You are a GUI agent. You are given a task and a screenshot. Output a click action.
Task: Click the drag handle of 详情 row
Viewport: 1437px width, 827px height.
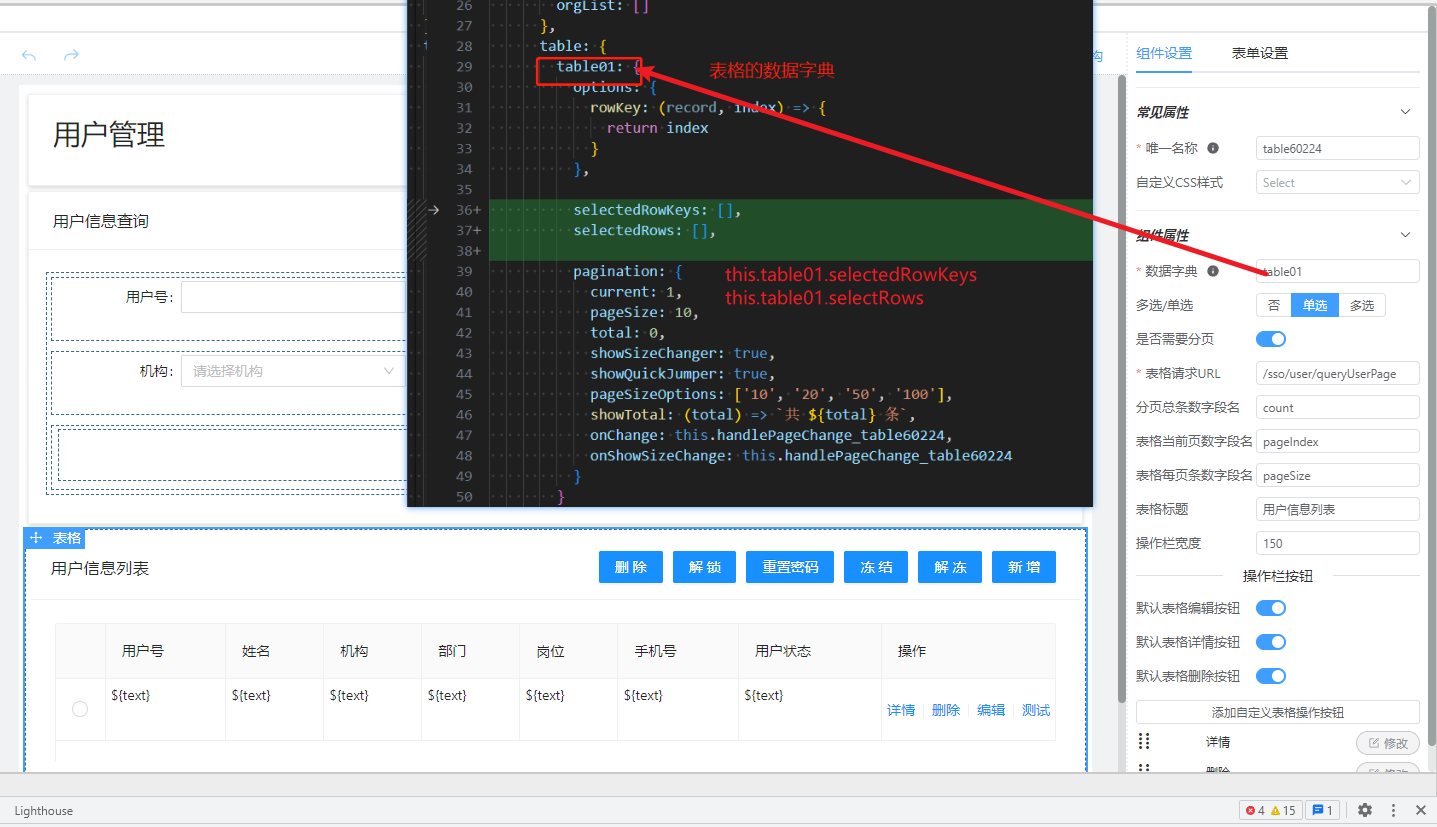click(x=1145, y=742)
